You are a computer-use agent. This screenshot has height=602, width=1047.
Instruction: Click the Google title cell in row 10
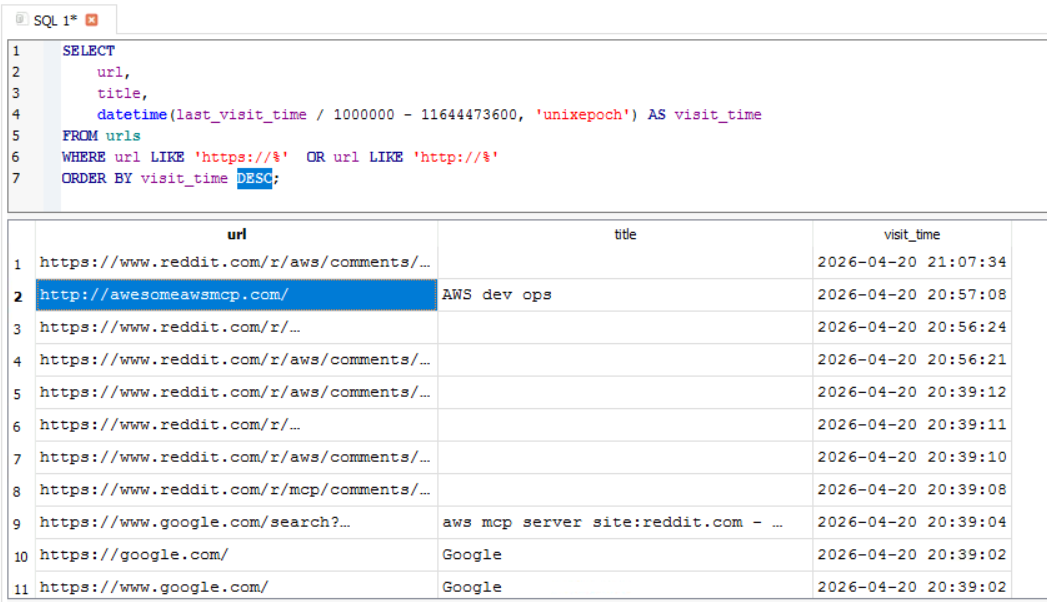625,555
